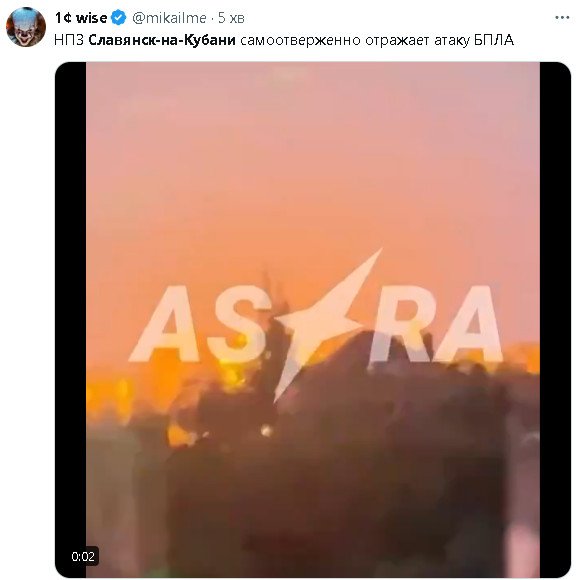
Task: Click the bright white light spot in video
Action: tap(266, 431)
